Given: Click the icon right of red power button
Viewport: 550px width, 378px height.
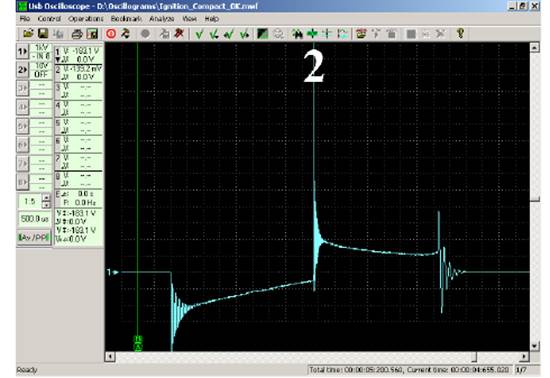Looking at the screenshot, I should (125, 34).
